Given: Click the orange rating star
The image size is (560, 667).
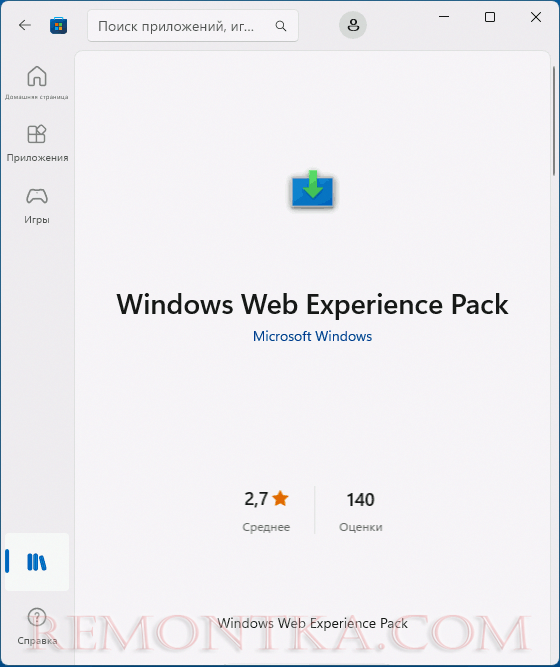Looking at the screenshot, I should coord(280,498).
